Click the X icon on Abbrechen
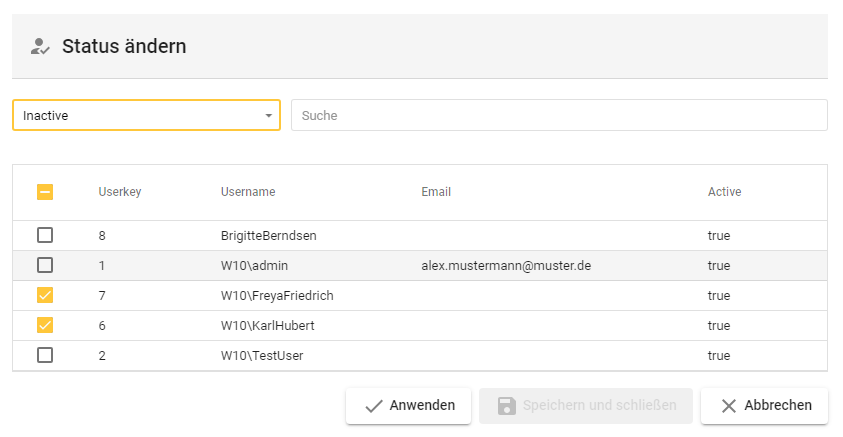The image size is (843, 437). coord(729,406)
